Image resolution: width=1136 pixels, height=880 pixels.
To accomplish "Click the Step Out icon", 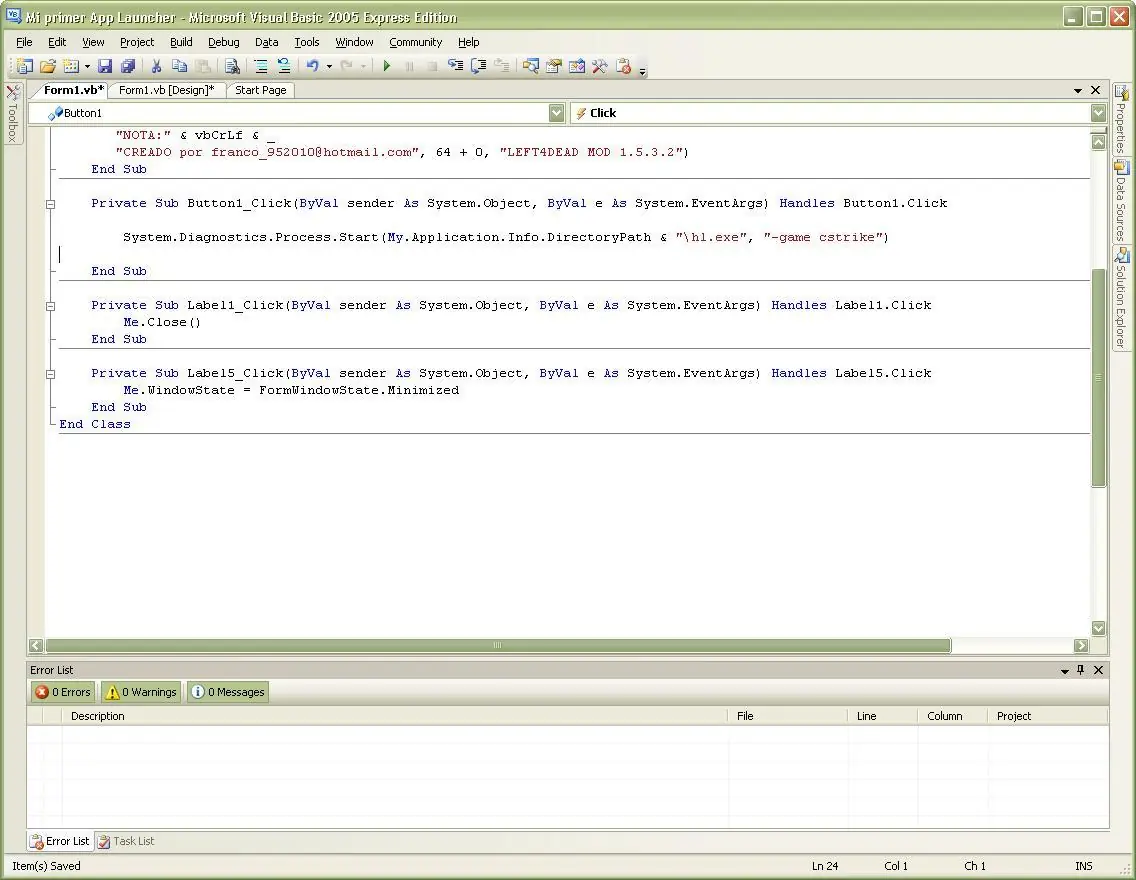I will coord(501,67).
